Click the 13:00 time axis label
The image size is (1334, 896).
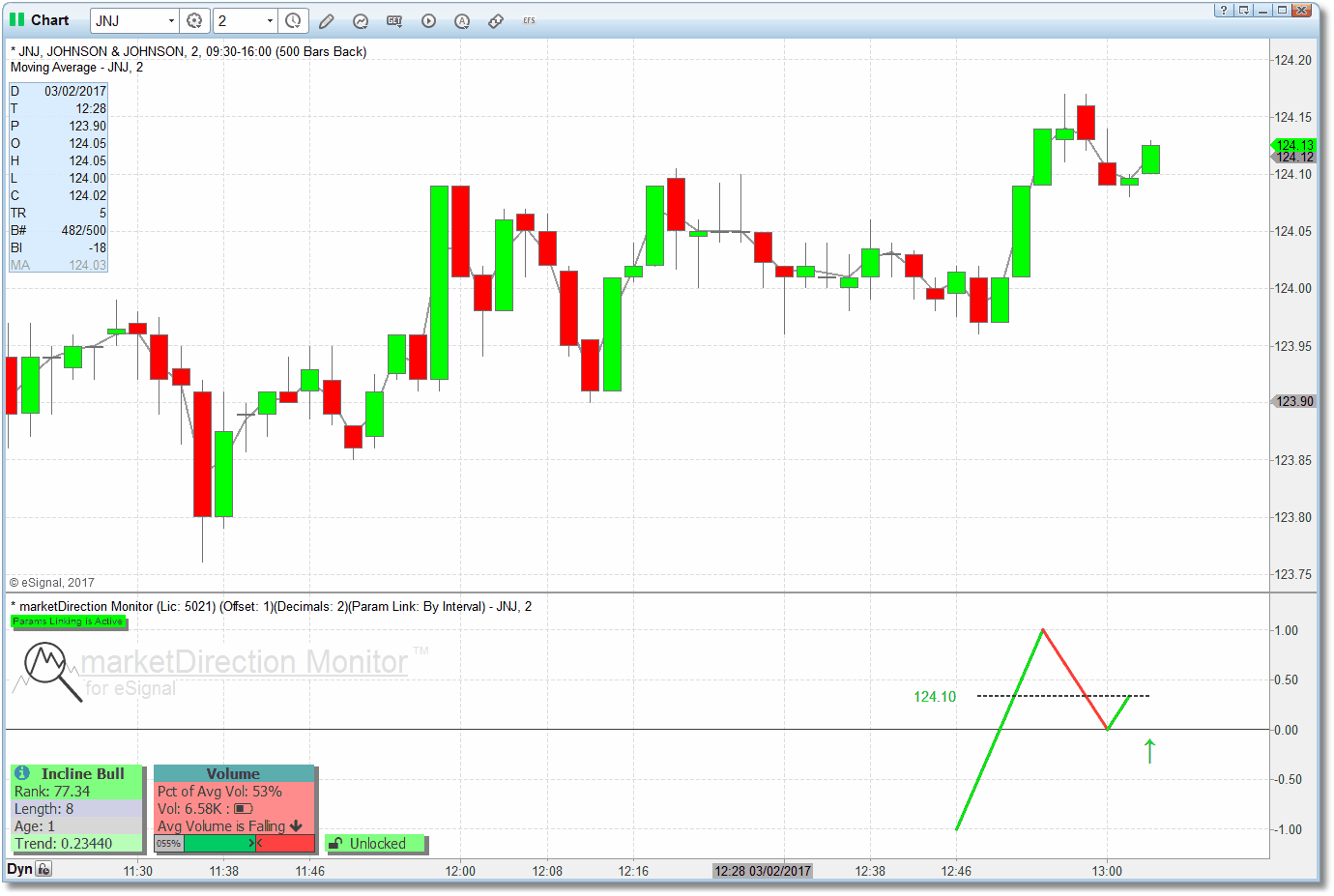click(1107, 871)
